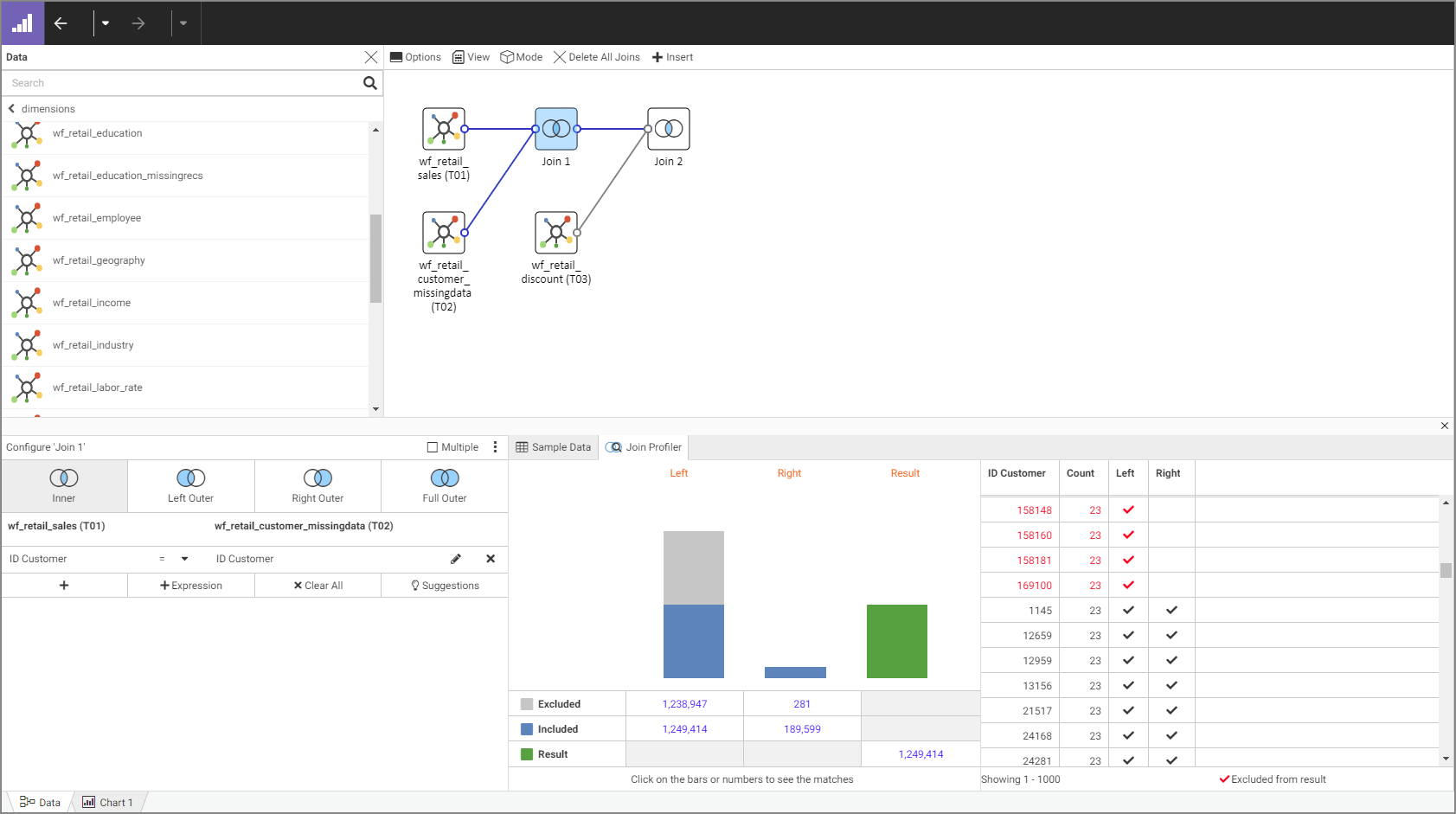Image resolution: width=1456 pixels, height=814 pixels.
Task: Open the wf_retail_geography dimension
Action: point(99,260)
